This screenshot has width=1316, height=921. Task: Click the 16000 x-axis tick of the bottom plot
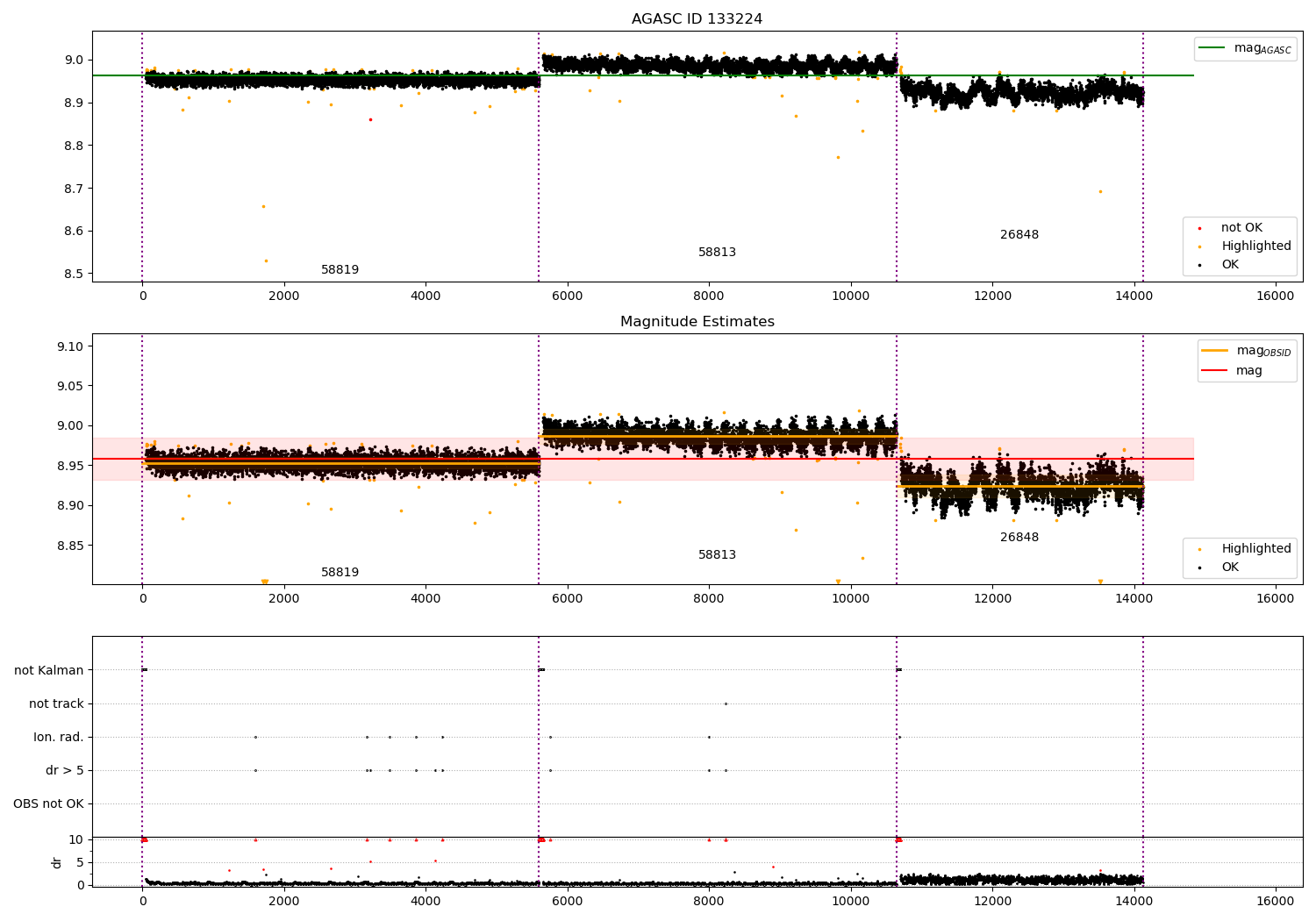coord(1275,901)
